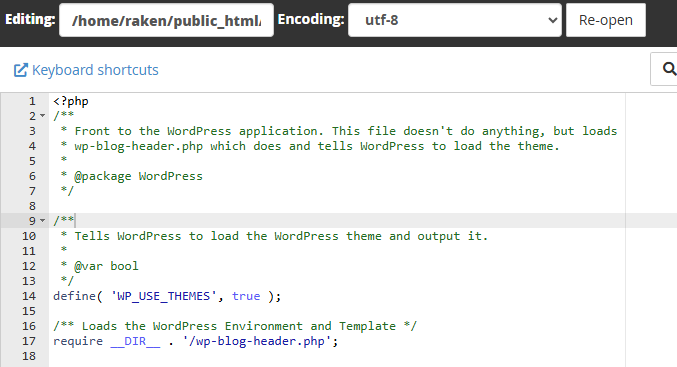Click the Keyboard shortcuts link
The width and height of the screenshot is (677, 367).
click(95, 70)
